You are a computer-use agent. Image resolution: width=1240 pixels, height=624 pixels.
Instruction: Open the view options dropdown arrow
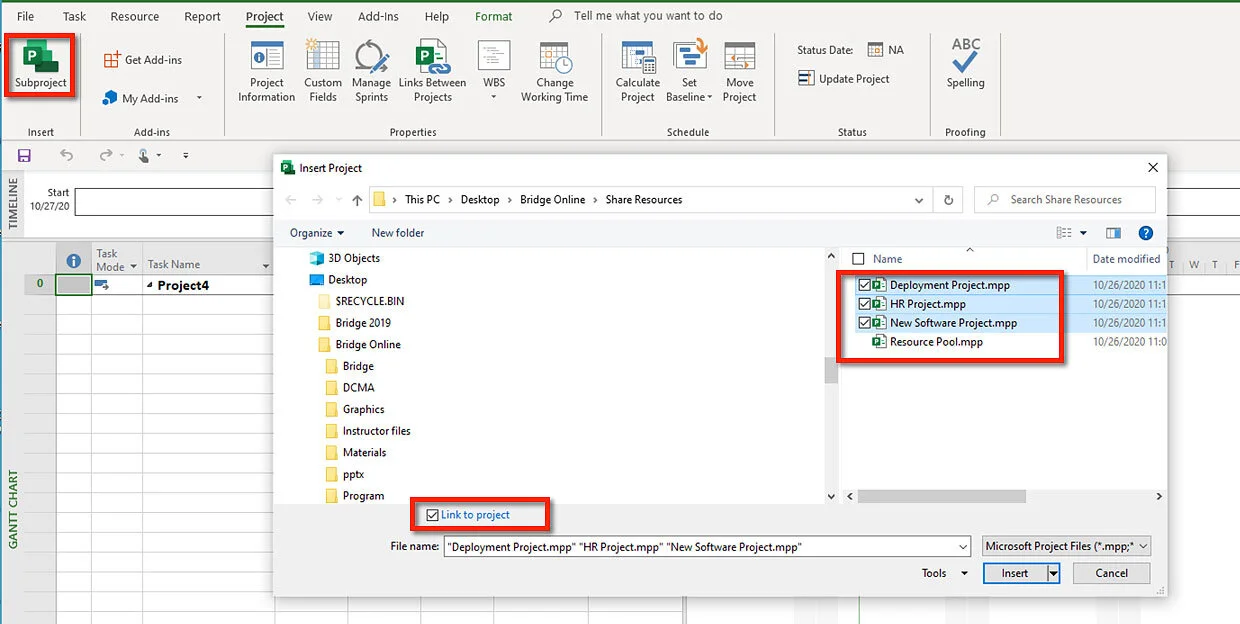[x=1084, y=233]
